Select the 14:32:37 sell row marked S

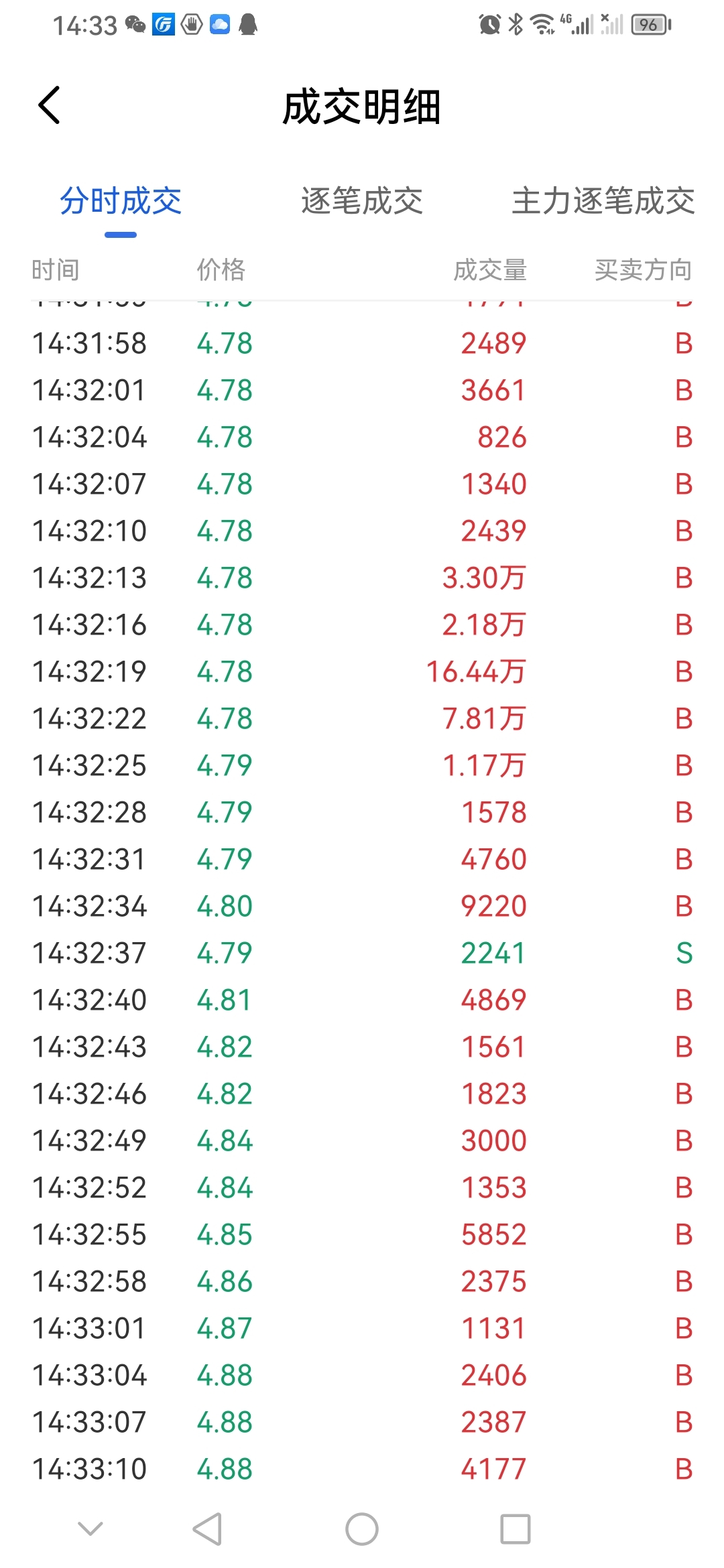pyautogui.click(x=362, y=953)
